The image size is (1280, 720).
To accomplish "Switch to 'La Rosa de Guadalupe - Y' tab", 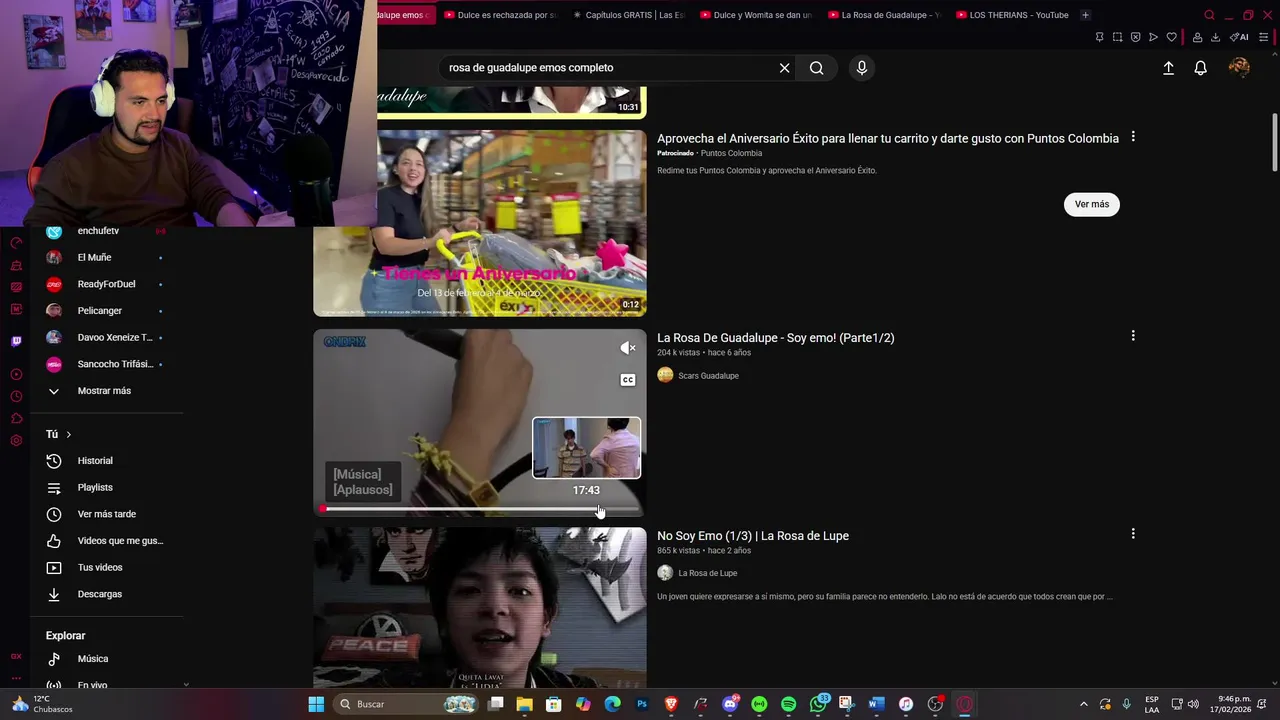I will pos(885,15).
